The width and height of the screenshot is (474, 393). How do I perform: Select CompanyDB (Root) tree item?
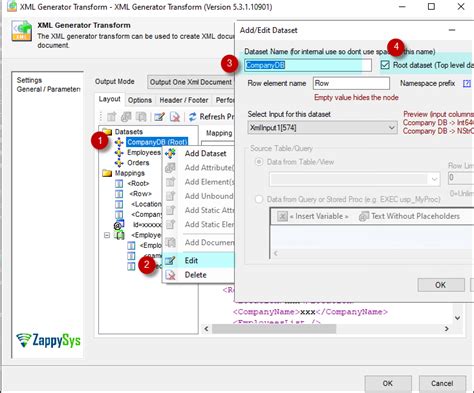(157, 142)
